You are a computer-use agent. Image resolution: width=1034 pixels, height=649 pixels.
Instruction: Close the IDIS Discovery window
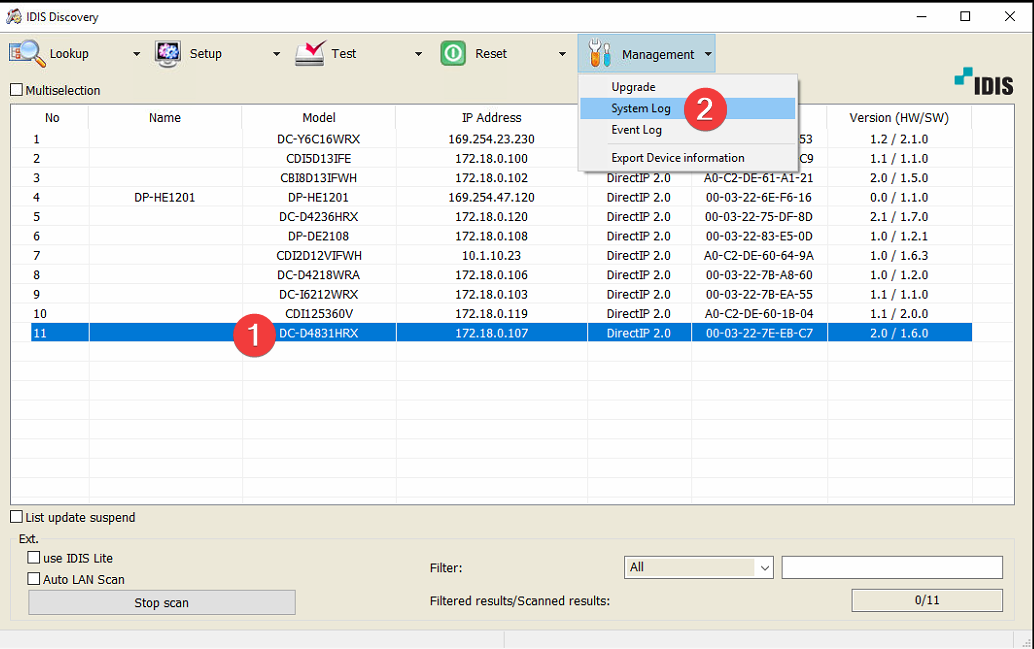pyautogui.click(x=1010, y=16)
